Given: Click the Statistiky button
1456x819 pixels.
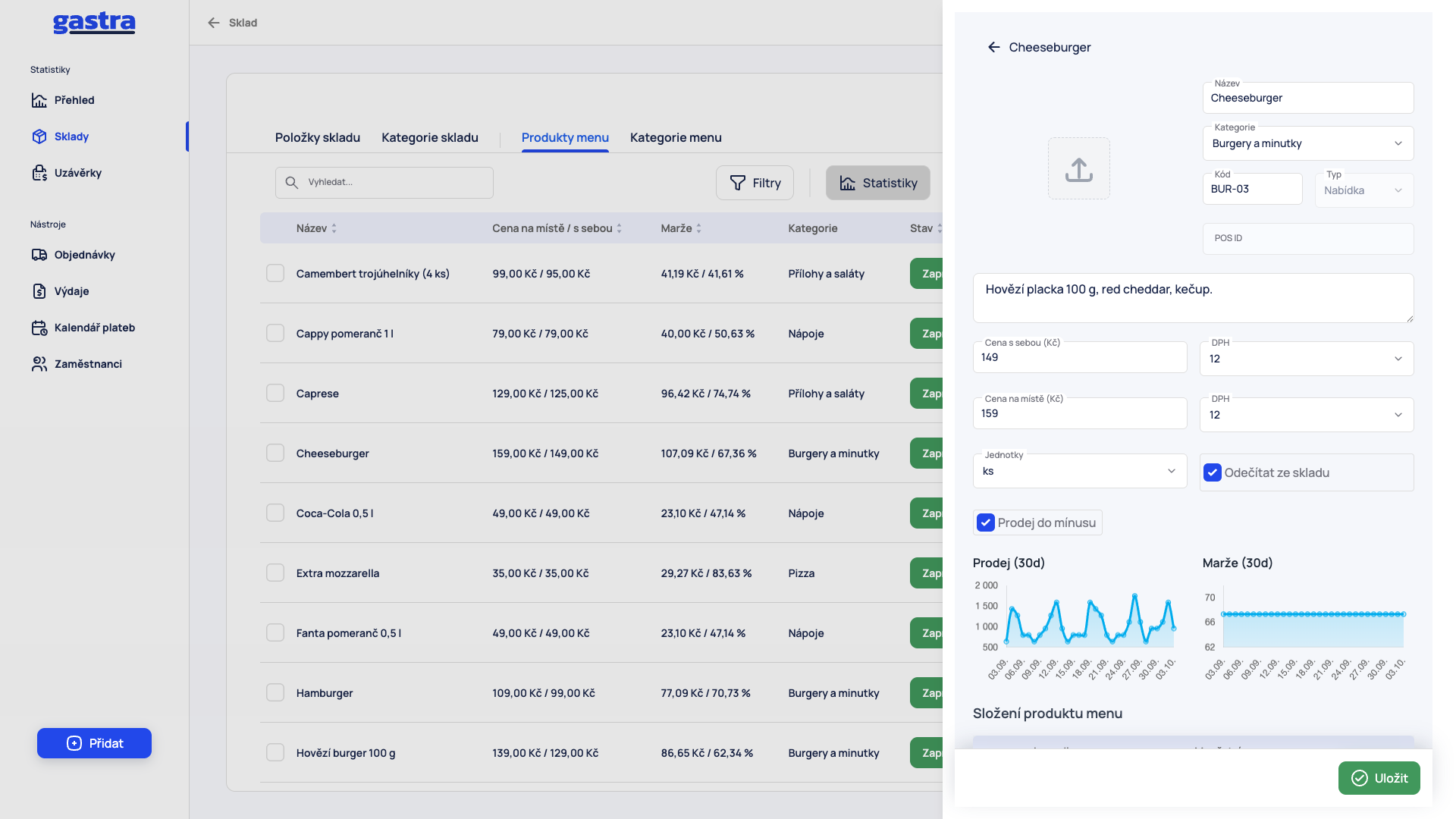Looking at the screenshot, I should [878, 183].
